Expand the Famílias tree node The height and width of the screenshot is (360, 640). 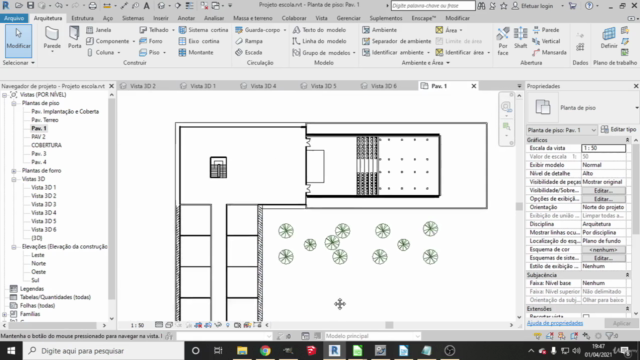[4, 314]
